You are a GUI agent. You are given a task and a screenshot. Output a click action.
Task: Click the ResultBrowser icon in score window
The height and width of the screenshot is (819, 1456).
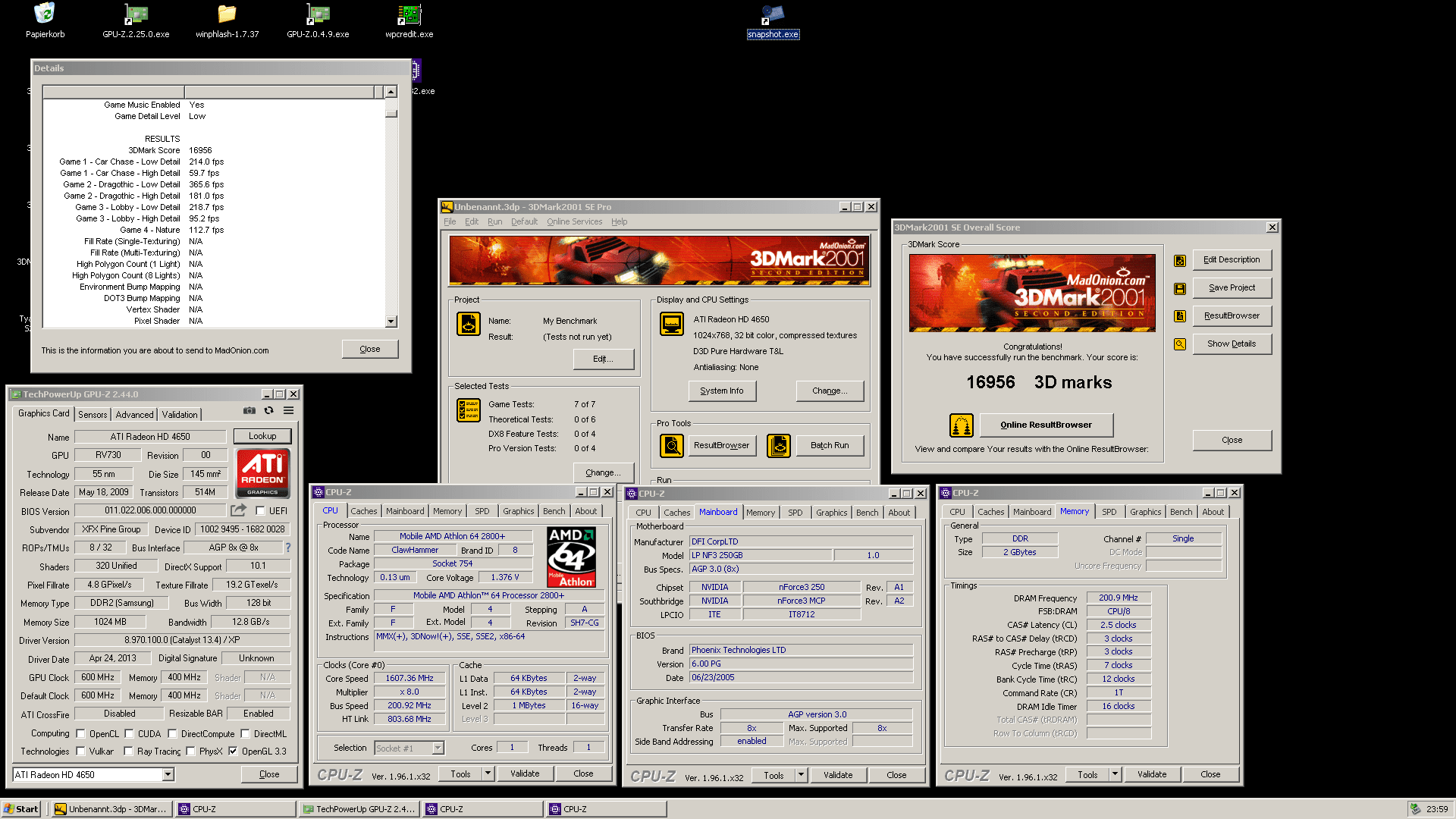(x=1180, y=316)
